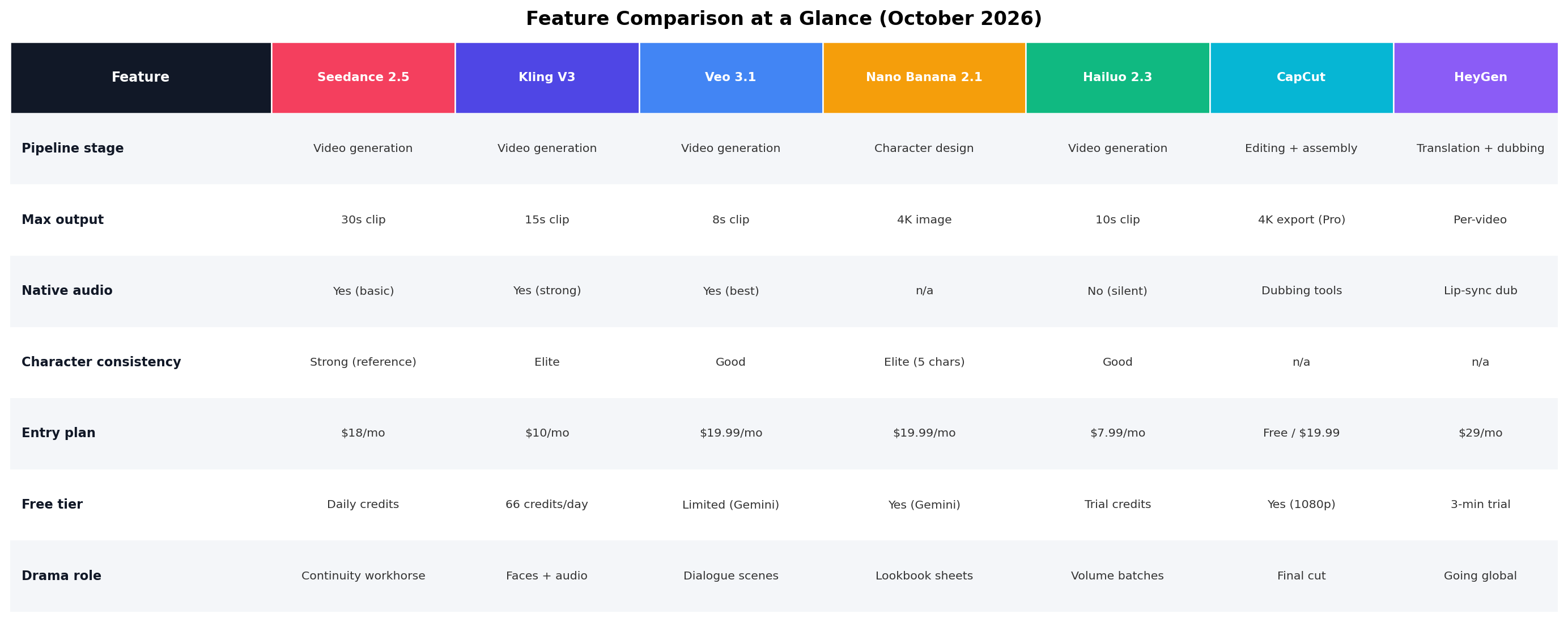Click the '30s clip' cell
Image resolution: width=1568 pixels, height=622 pixels.
(363, 220)
